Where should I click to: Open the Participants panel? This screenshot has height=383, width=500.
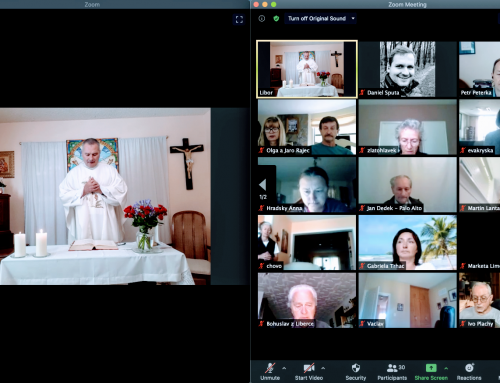tap(392, 371)
